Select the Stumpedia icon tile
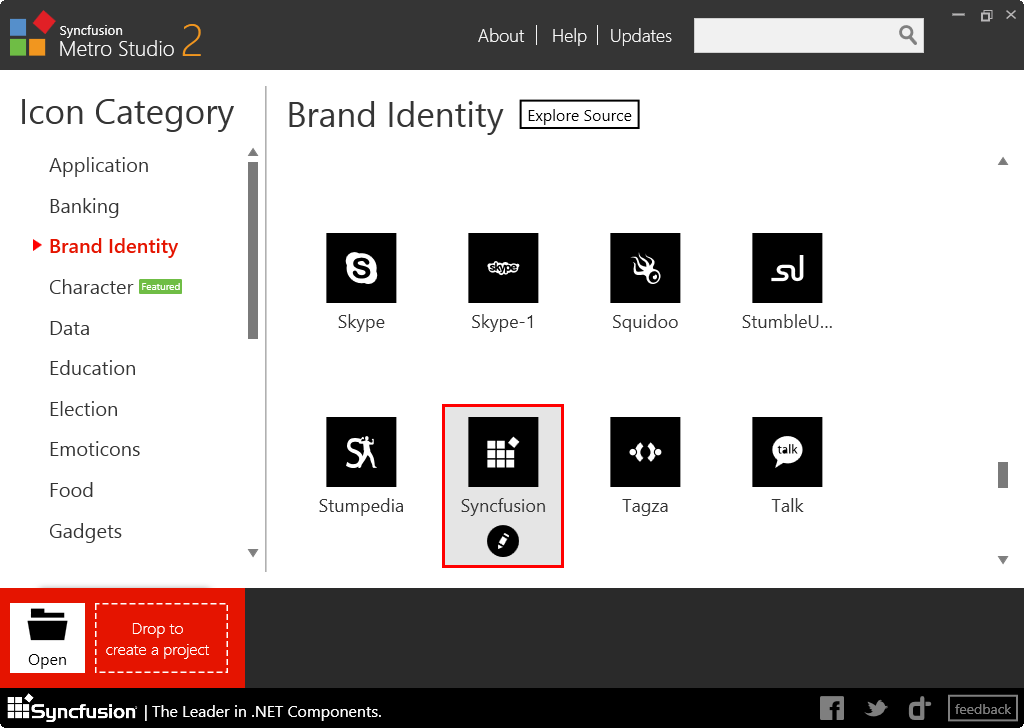1024x728 pixels. point(361,452)
